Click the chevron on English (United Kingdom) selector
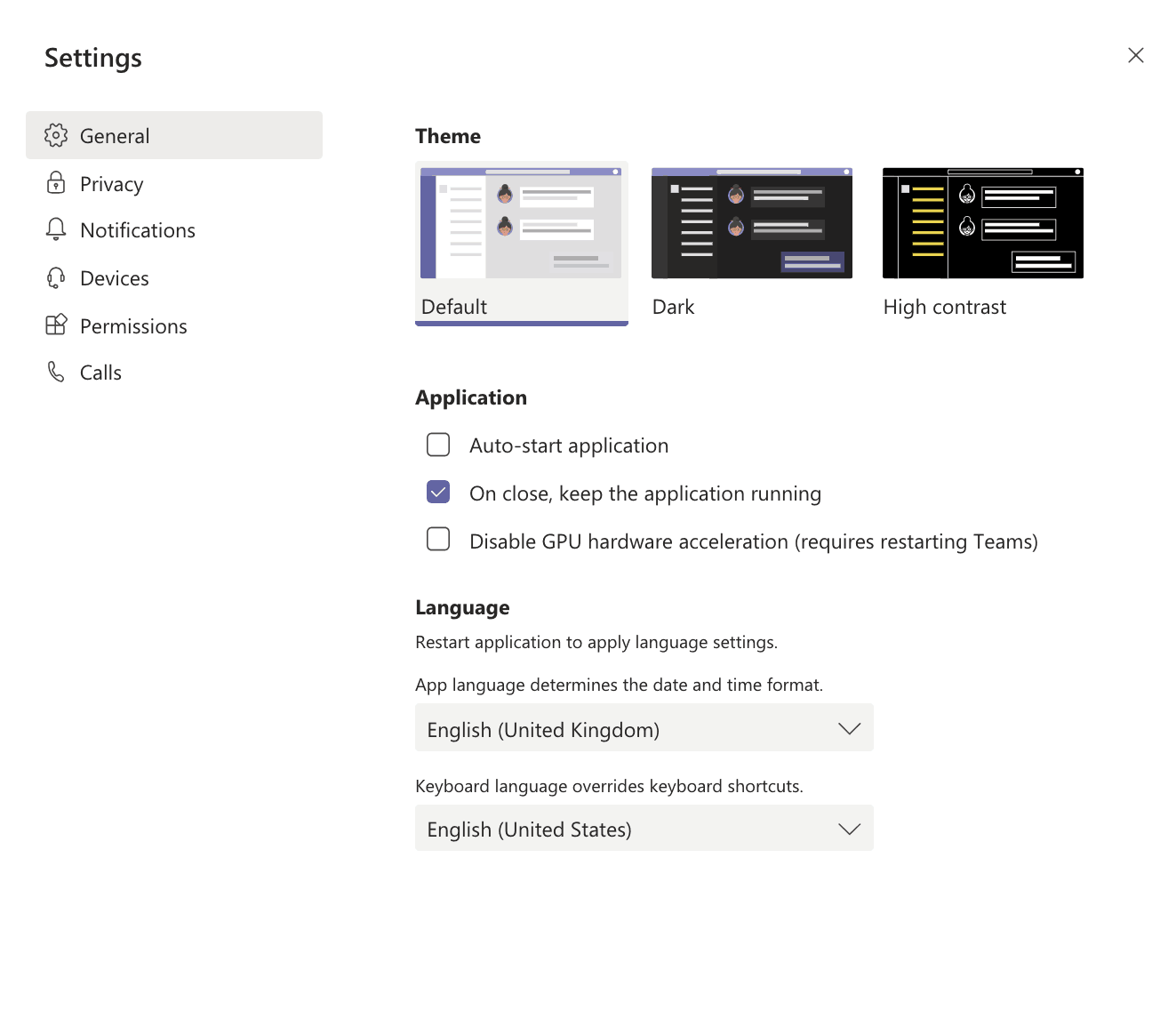The height and width of the screenshot is (1026, 1176). pos(849,727)
